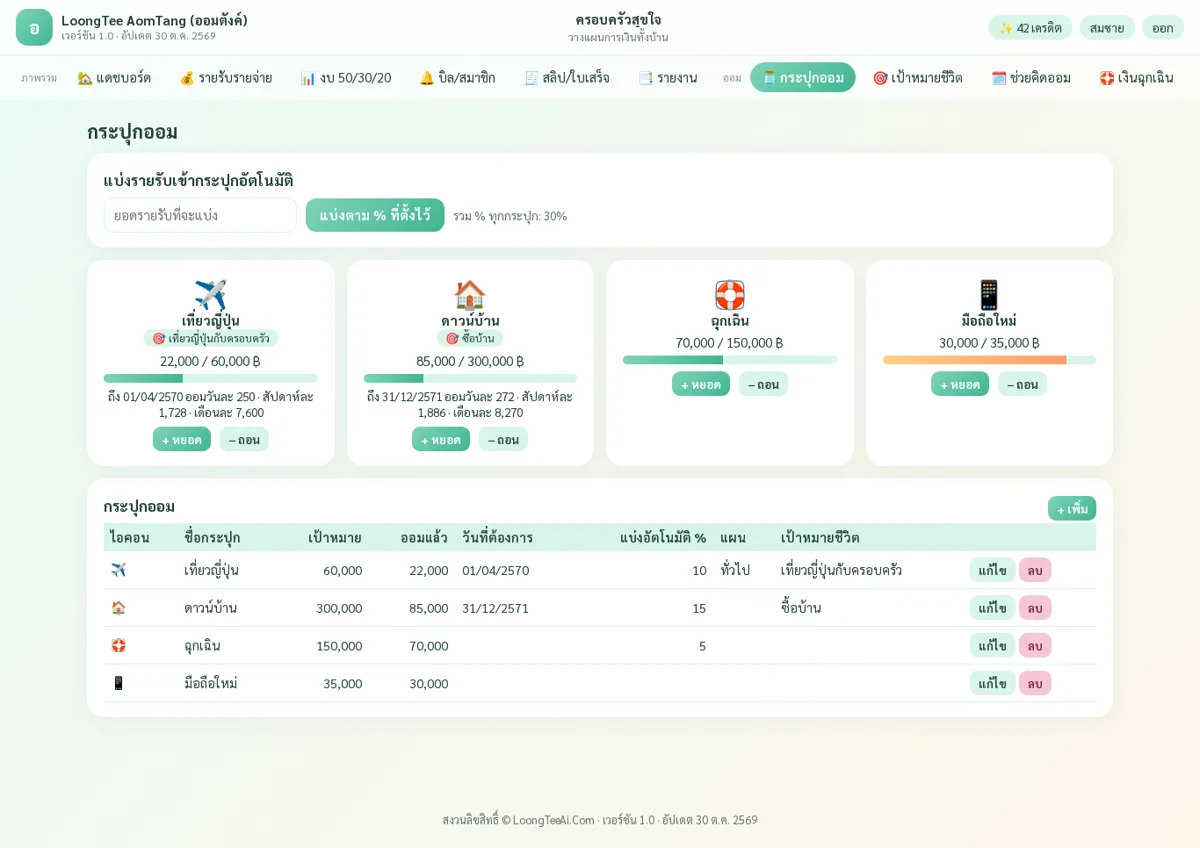Click ถอน on the ดาวน์บ้าน card
The width and height of the screenshot is (1200, 848).
(503, 439)
